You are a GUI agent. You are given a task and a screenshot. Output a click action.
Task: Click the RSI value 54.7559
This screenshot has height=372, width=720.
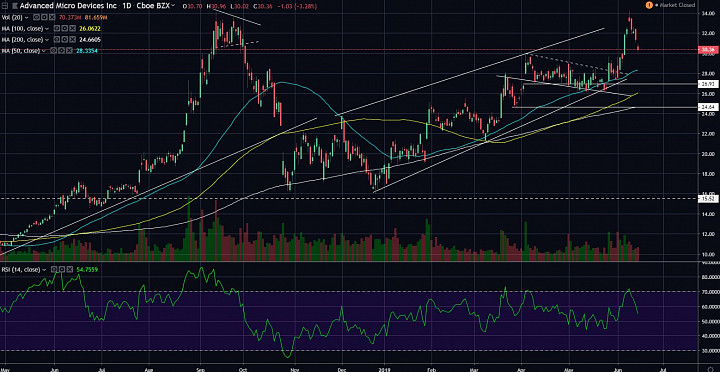pyautogui.click(x=87, y=269)
